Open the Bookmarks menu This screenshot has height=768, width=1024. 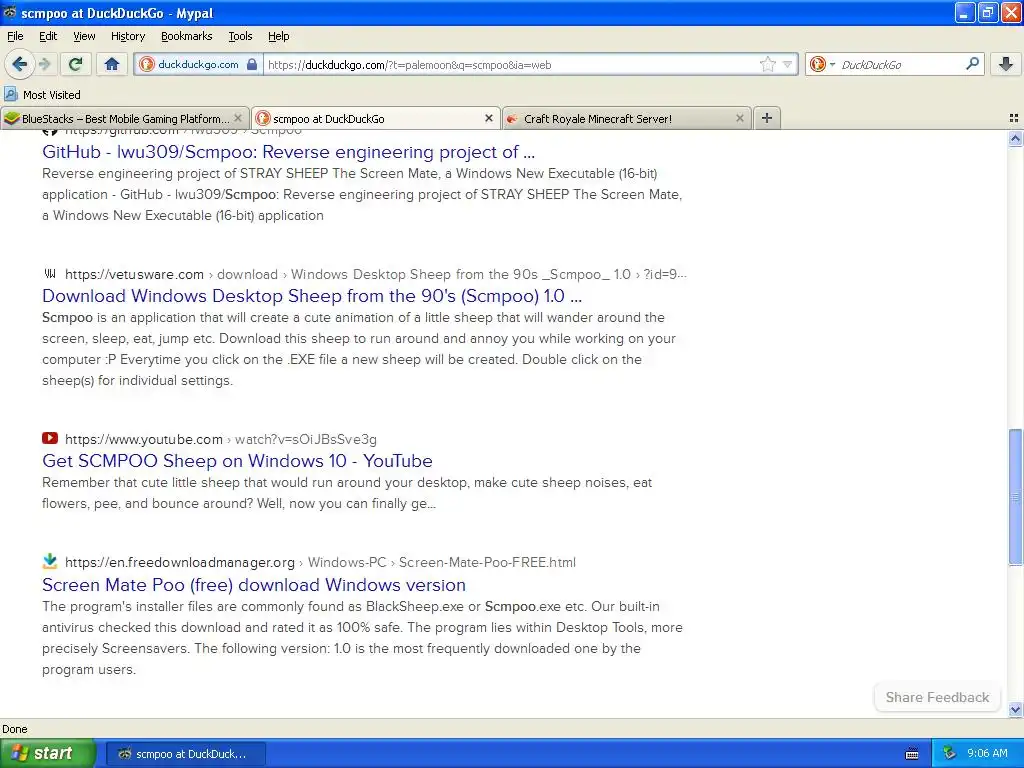click(186, 36)
